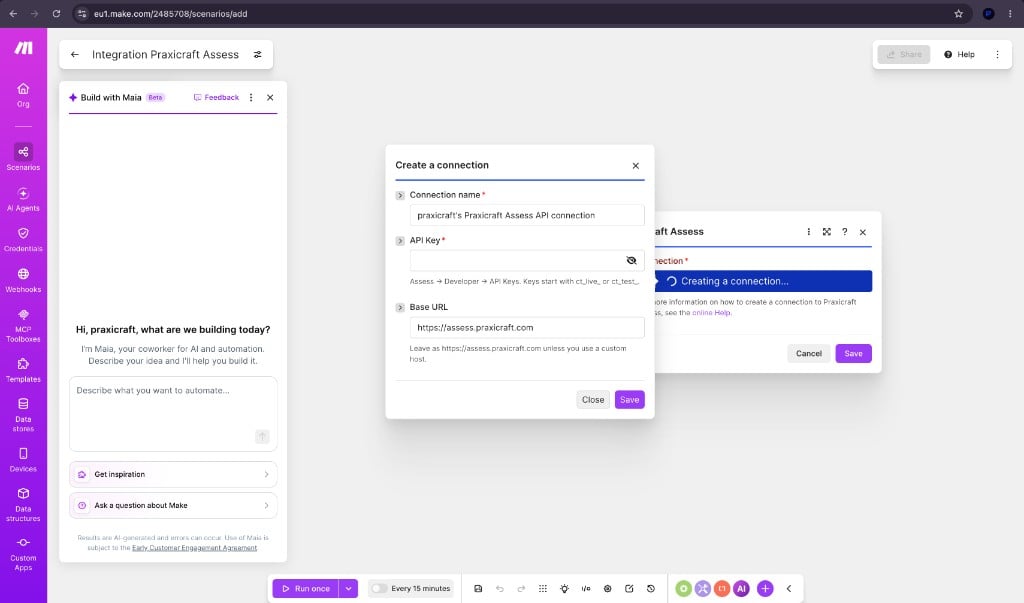
Task: Open Webhooks in the sidebar
Action: tap(23, 280)
